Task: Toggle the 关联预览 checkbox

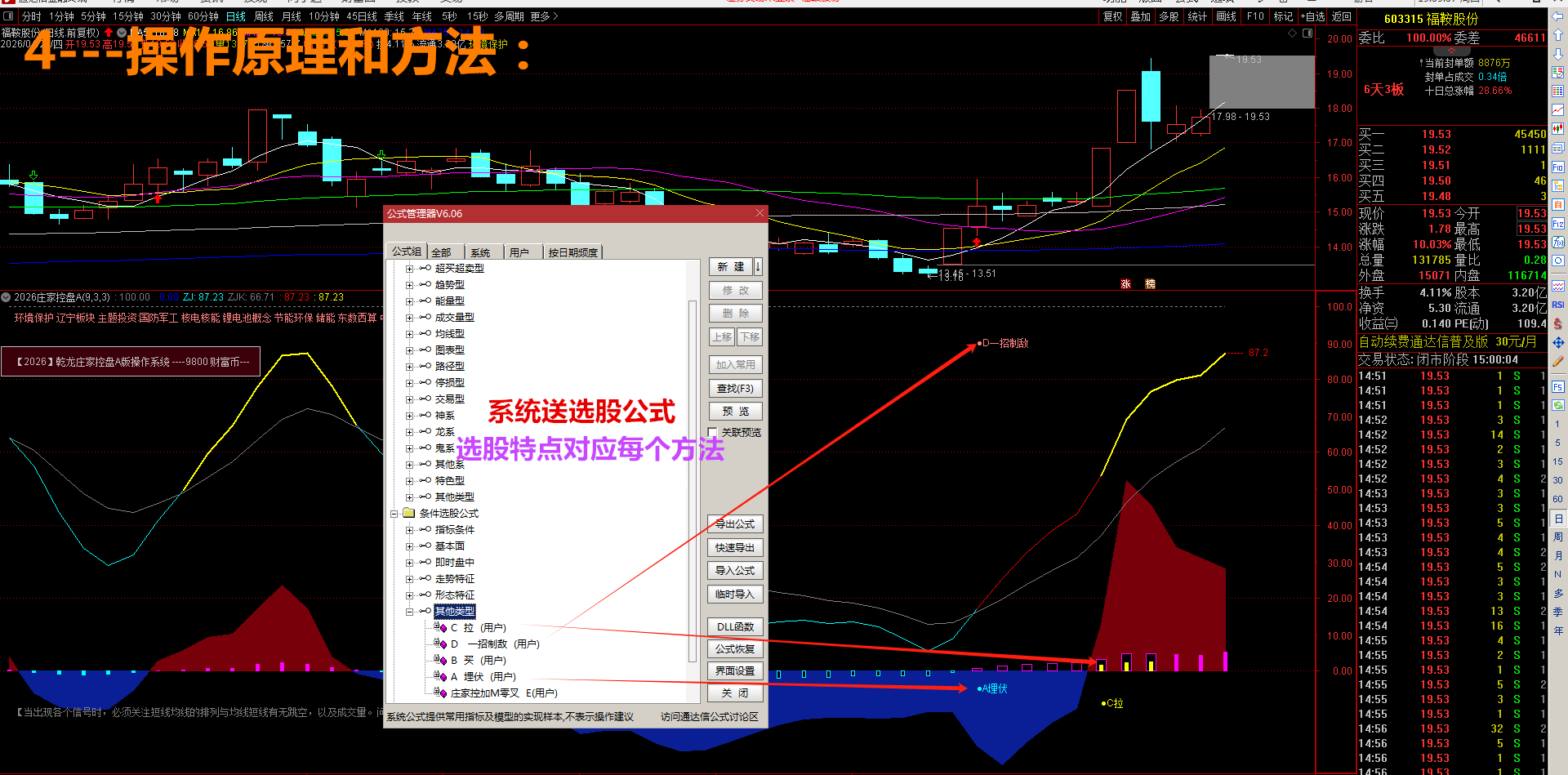Action: point(713,433)
